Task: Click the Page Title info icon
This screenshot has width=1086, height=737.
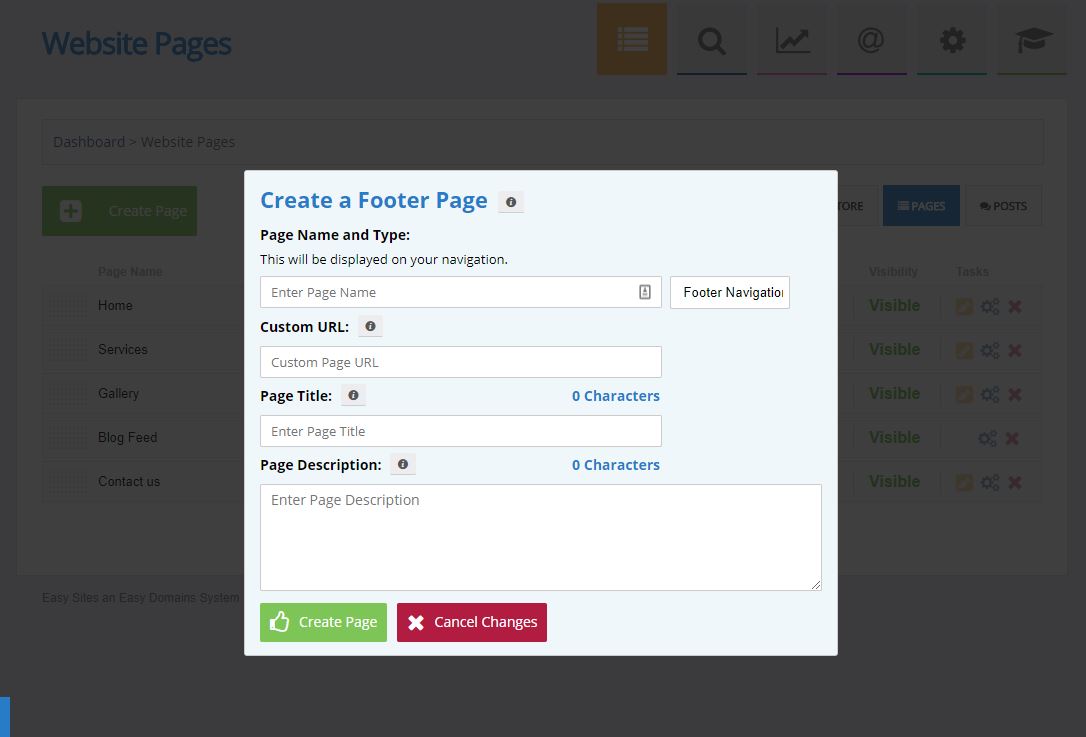Action: click(x=353, y=396)
